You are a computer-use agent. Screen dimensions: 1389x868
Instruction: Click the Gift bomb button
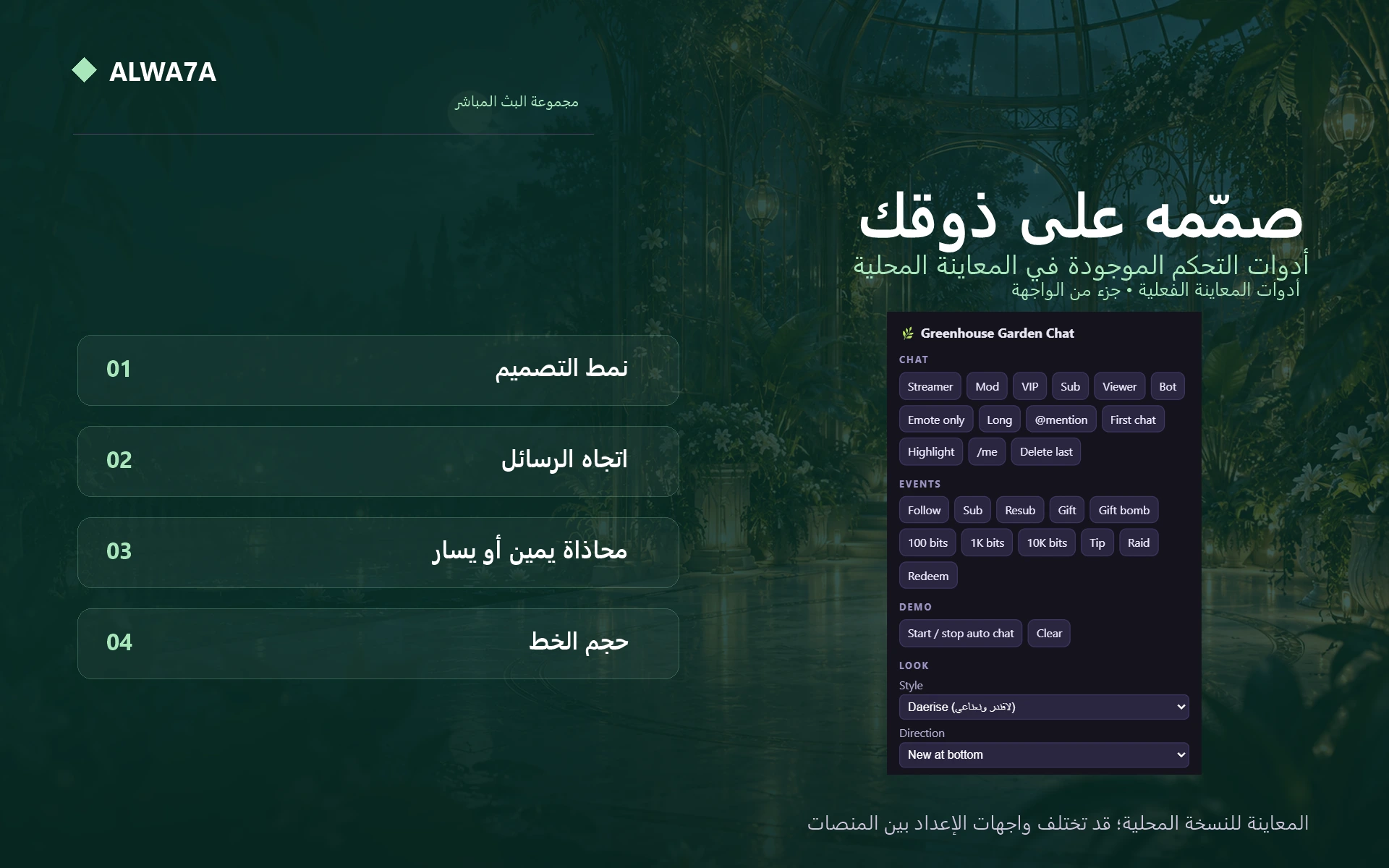tap(1124, 510)
